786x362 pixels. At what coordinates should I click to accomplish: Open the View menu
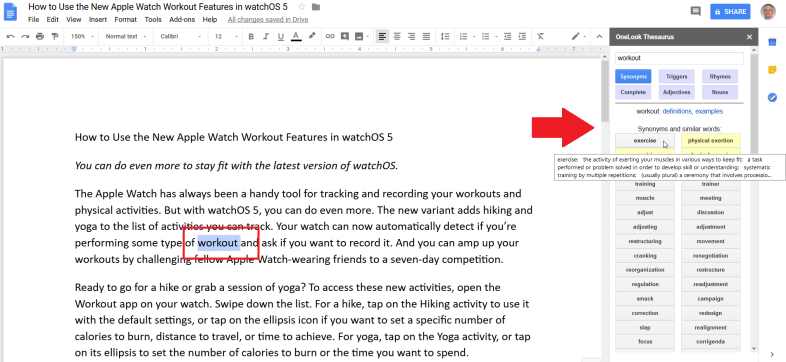74,20
